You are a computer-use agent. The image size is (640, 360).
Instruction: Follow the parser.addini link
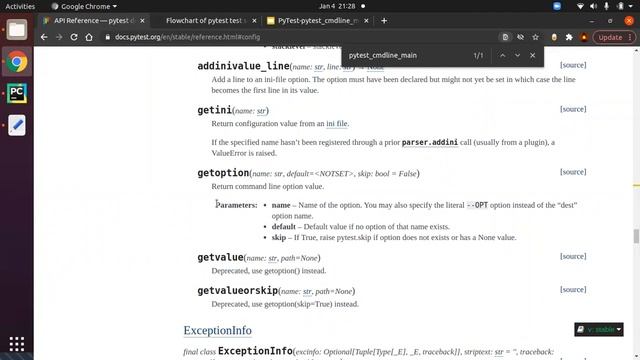tap(430, 142)
